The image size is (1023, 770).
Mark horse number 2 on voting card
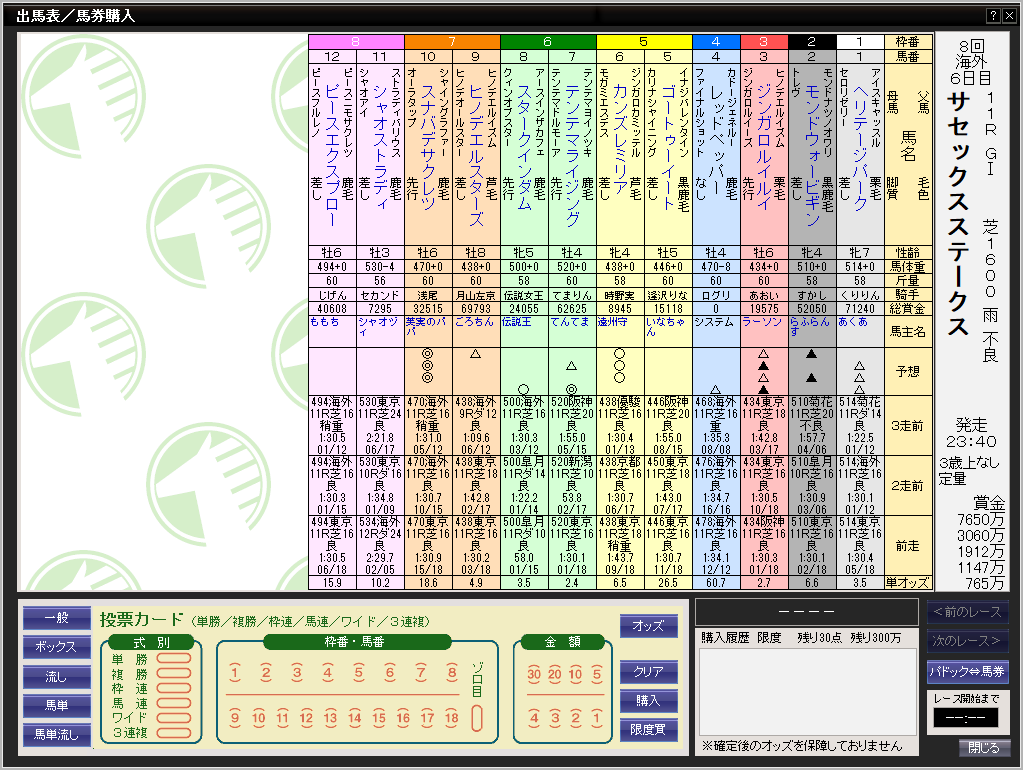click(266, 673)
